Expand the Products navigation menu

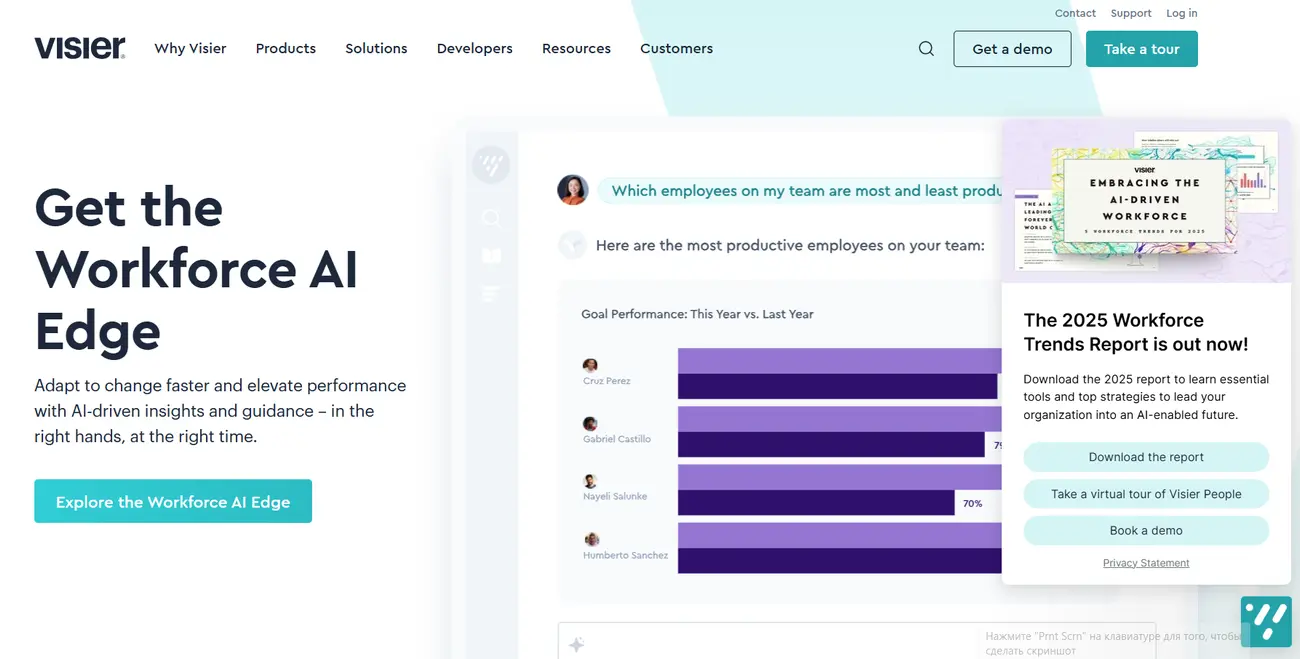(285, 49)
